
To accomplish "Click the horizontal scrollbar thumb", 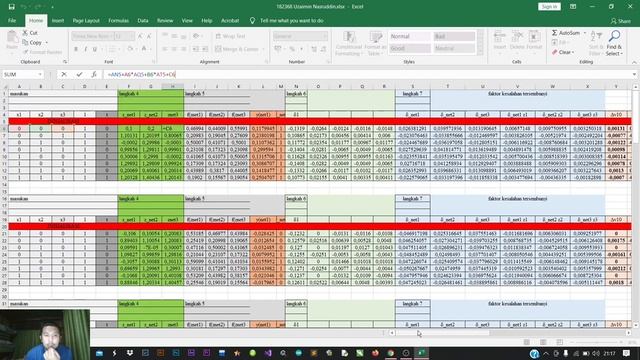I will pos(444,333).
